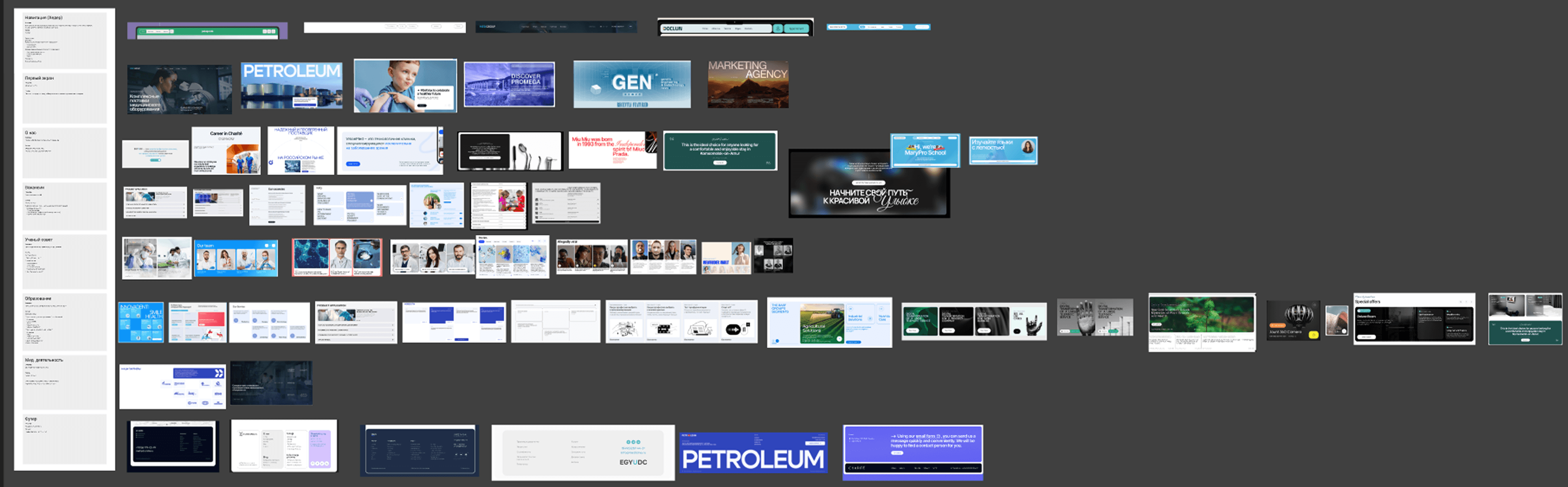Select the GEN blue hero frame
This screenshot has width=1568, height=487.
tap(632, 85)
